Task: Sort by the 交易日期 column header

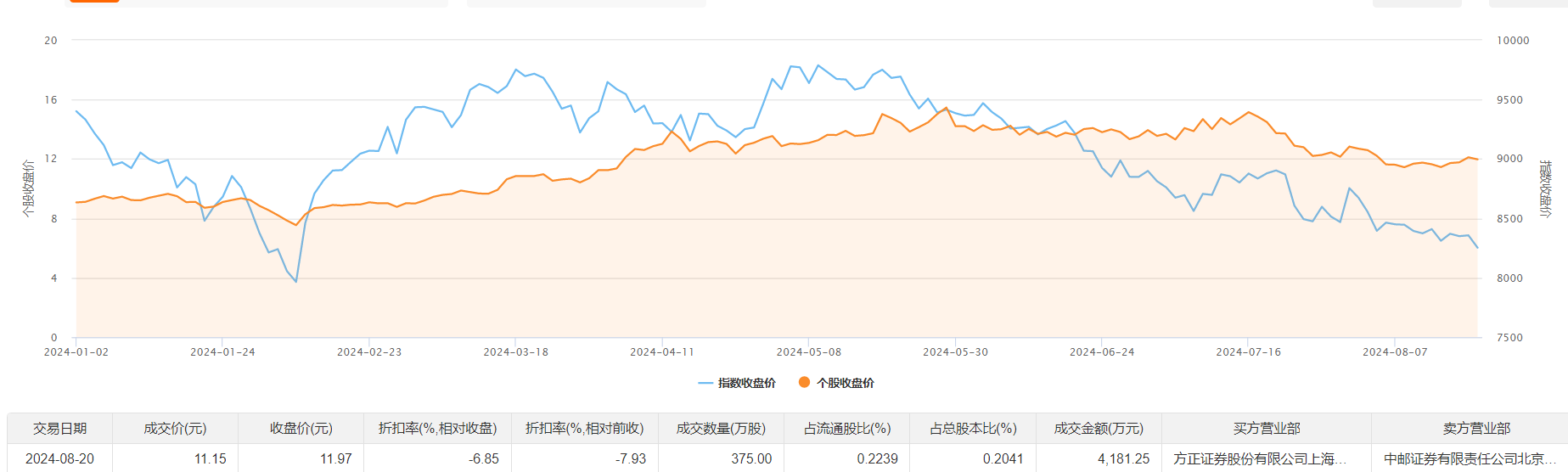Action: click(x=59, y=429)
